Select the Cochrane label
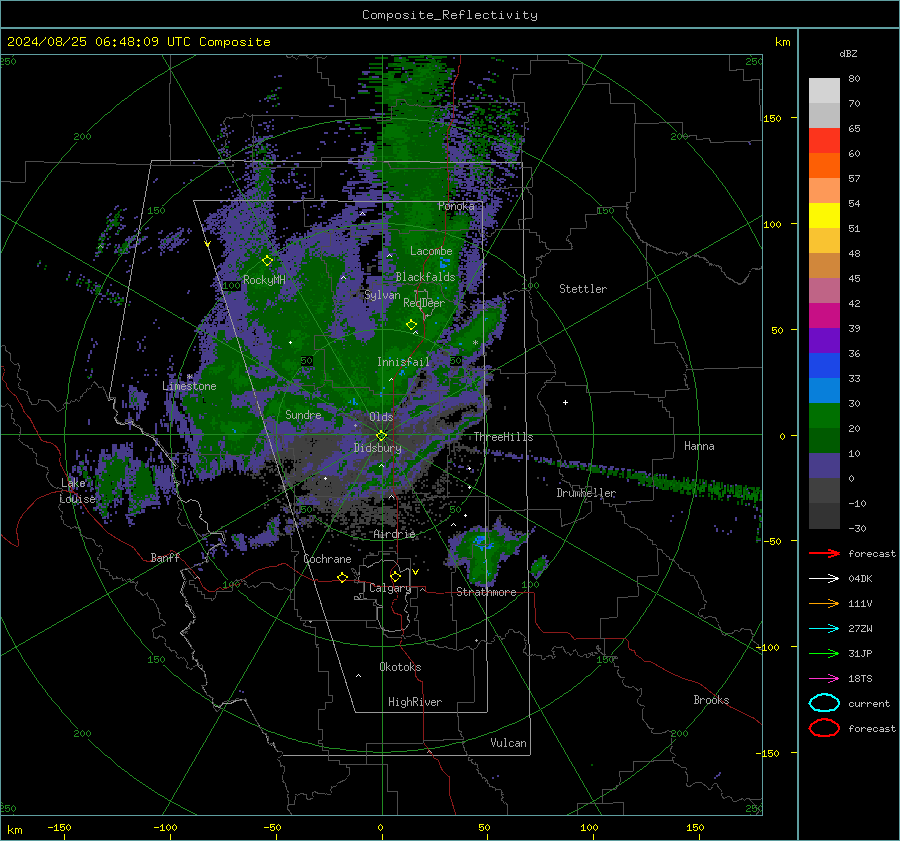Viewport: 900px width, 841px height. pyautogui.click(x=327, y=559)
